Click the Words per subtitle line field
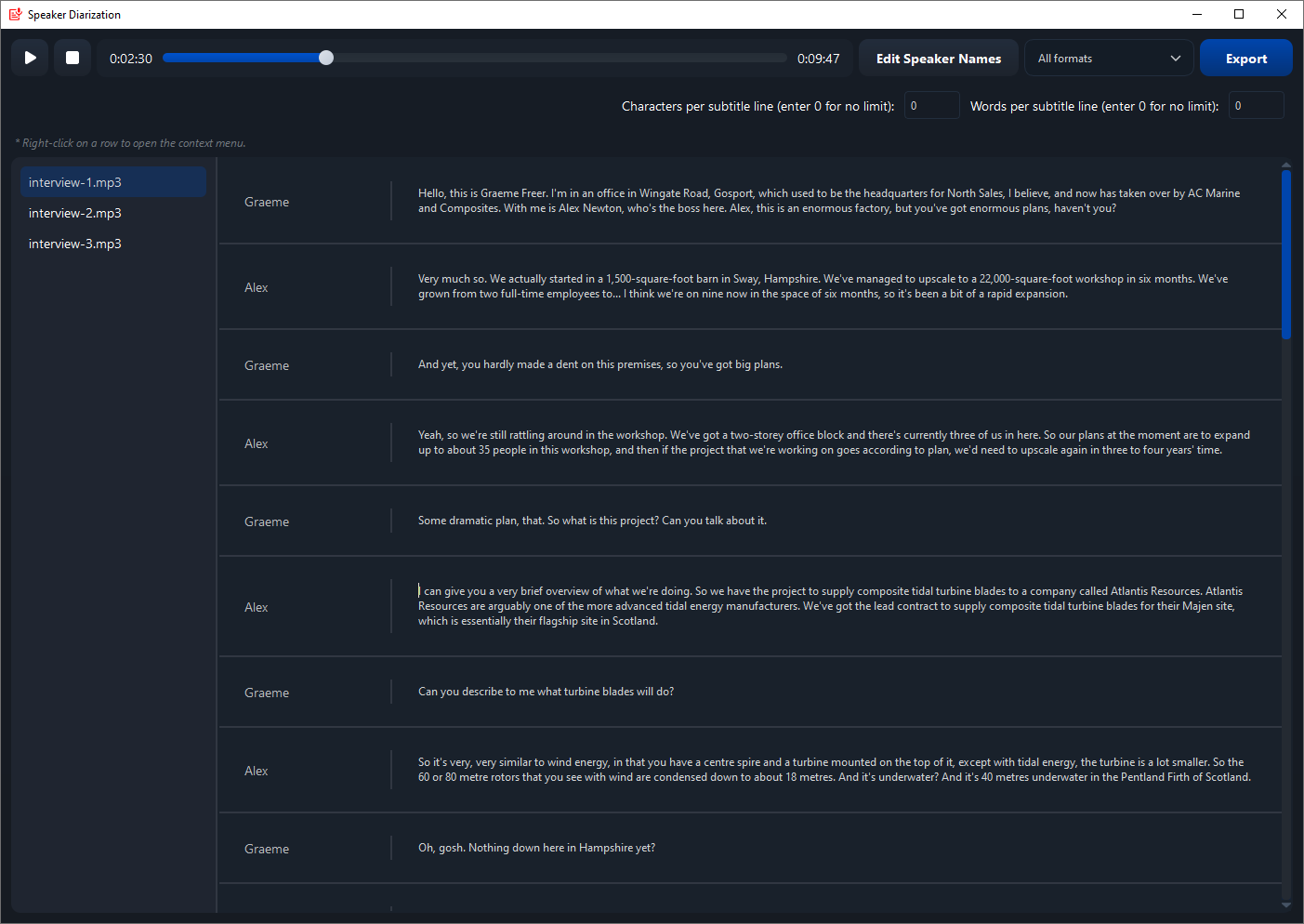Viewport: 1304px width, 924px height. coord(1256,105)
